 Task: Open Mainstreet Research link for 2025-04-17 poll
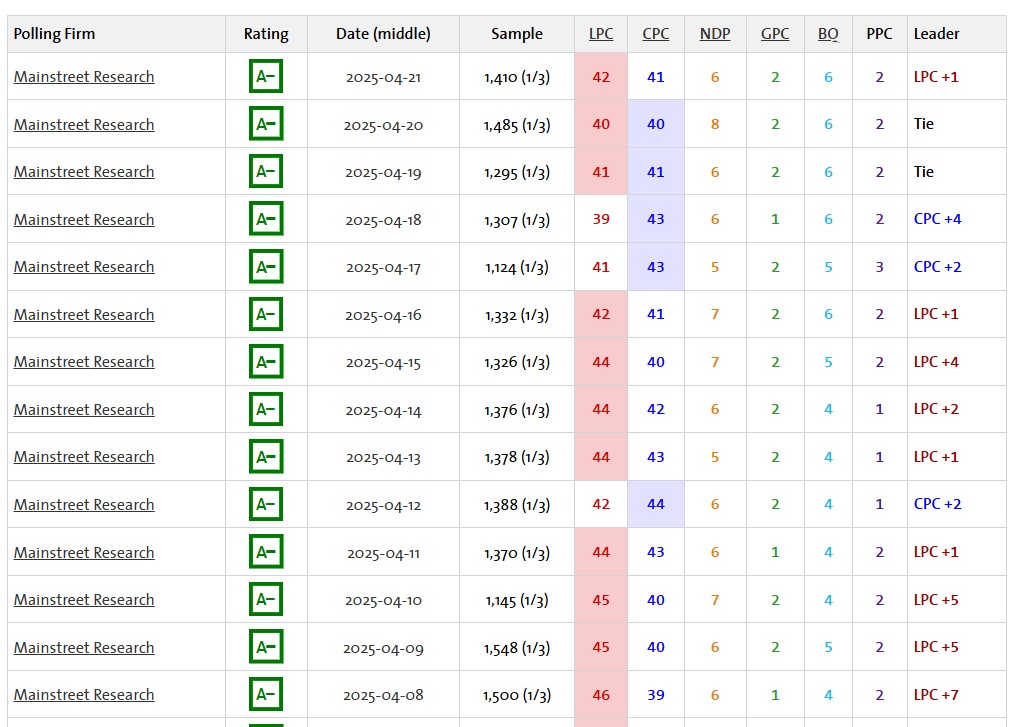click(84, 267)
